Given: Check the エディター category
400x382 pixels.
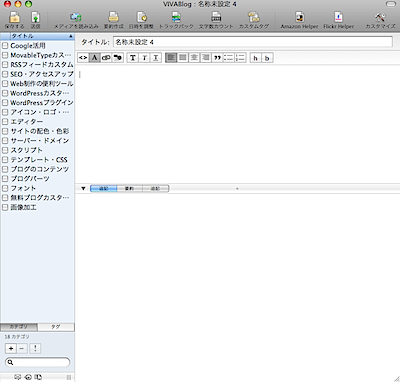Looking at the screenshot, I should pyautogui.click(x=5, y=122).
